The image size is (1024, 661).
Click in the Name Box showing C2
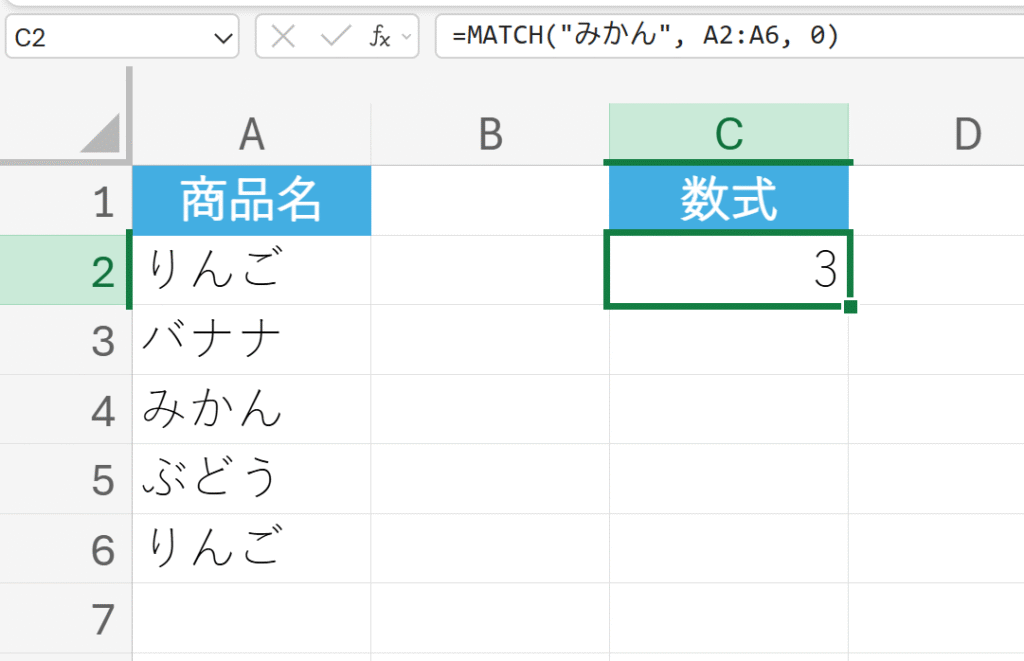(110, 39)
